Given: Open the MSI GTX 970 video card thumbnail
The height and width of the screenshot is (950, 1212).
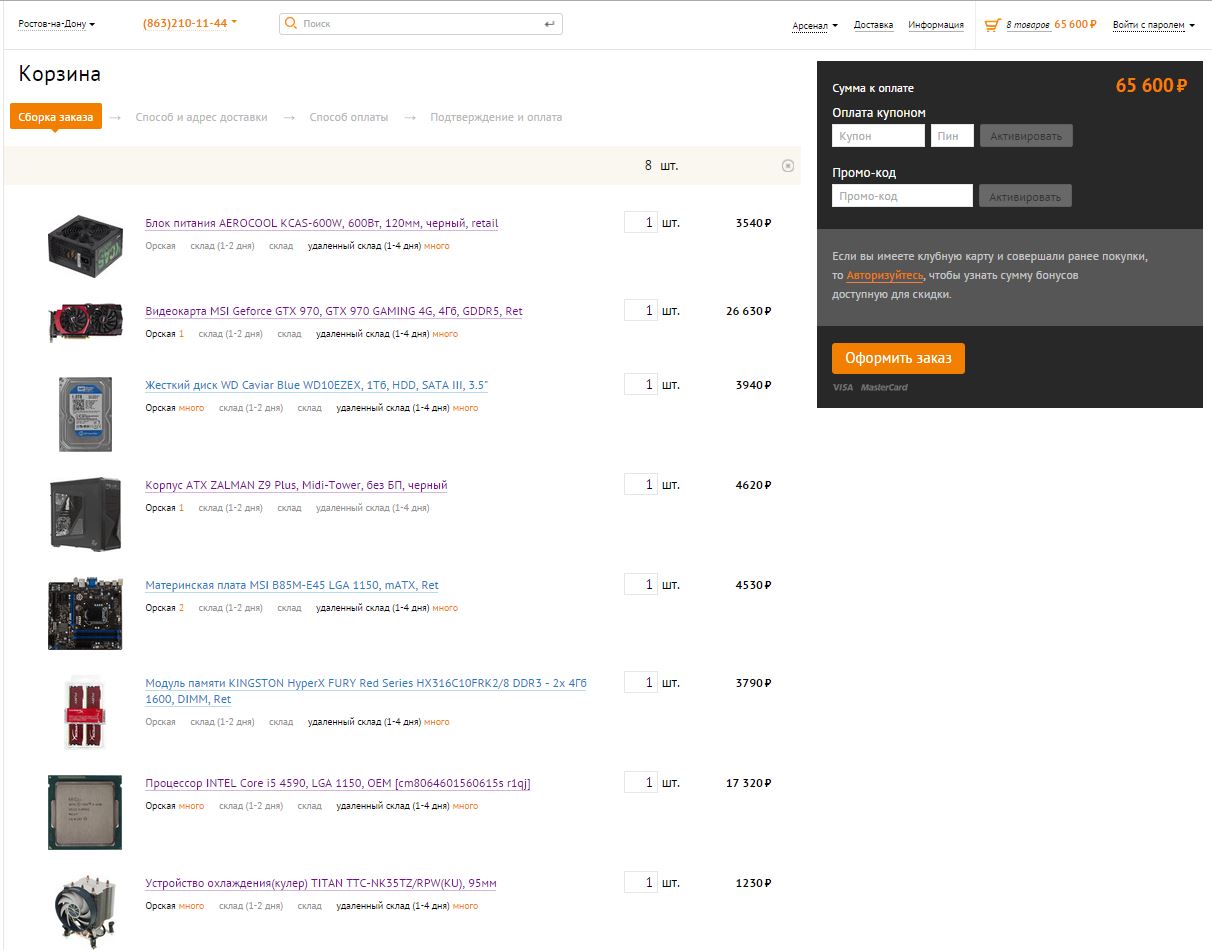Looking at the screenshot, I should pos(85,322).
